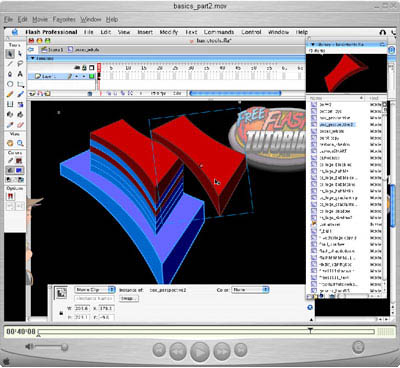This screenshot has width=400, height=368.
Task: Toggle show/hide all layers eye icon
Action: coord(77,68)
